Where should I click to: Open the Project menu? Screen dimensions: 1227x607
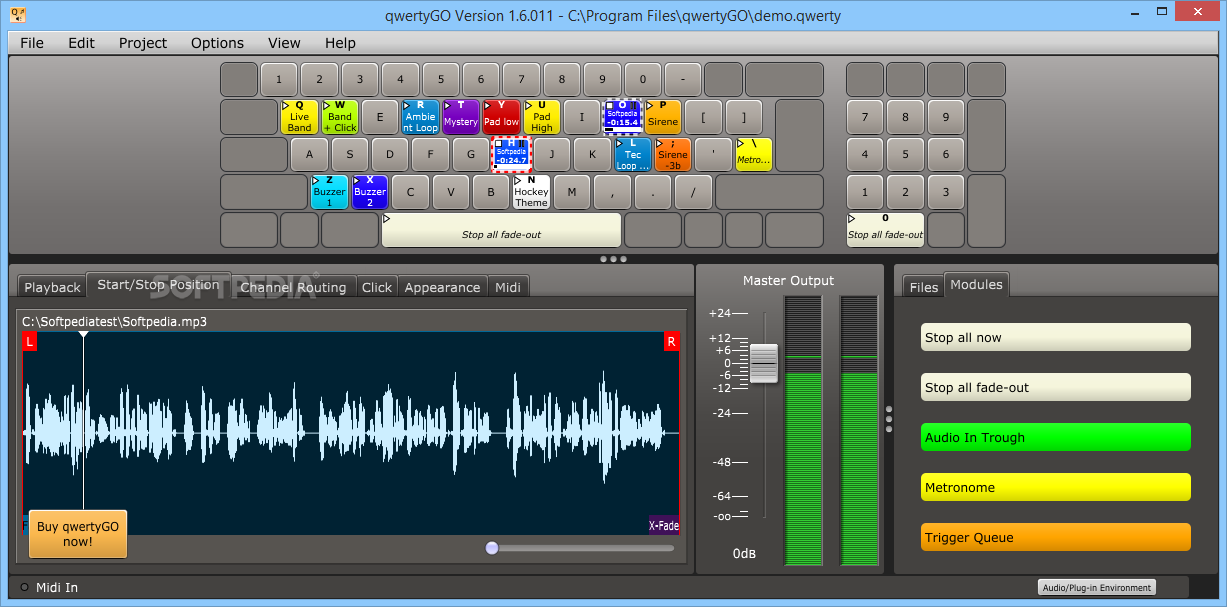pyautogui.click(x=143, y=43)
